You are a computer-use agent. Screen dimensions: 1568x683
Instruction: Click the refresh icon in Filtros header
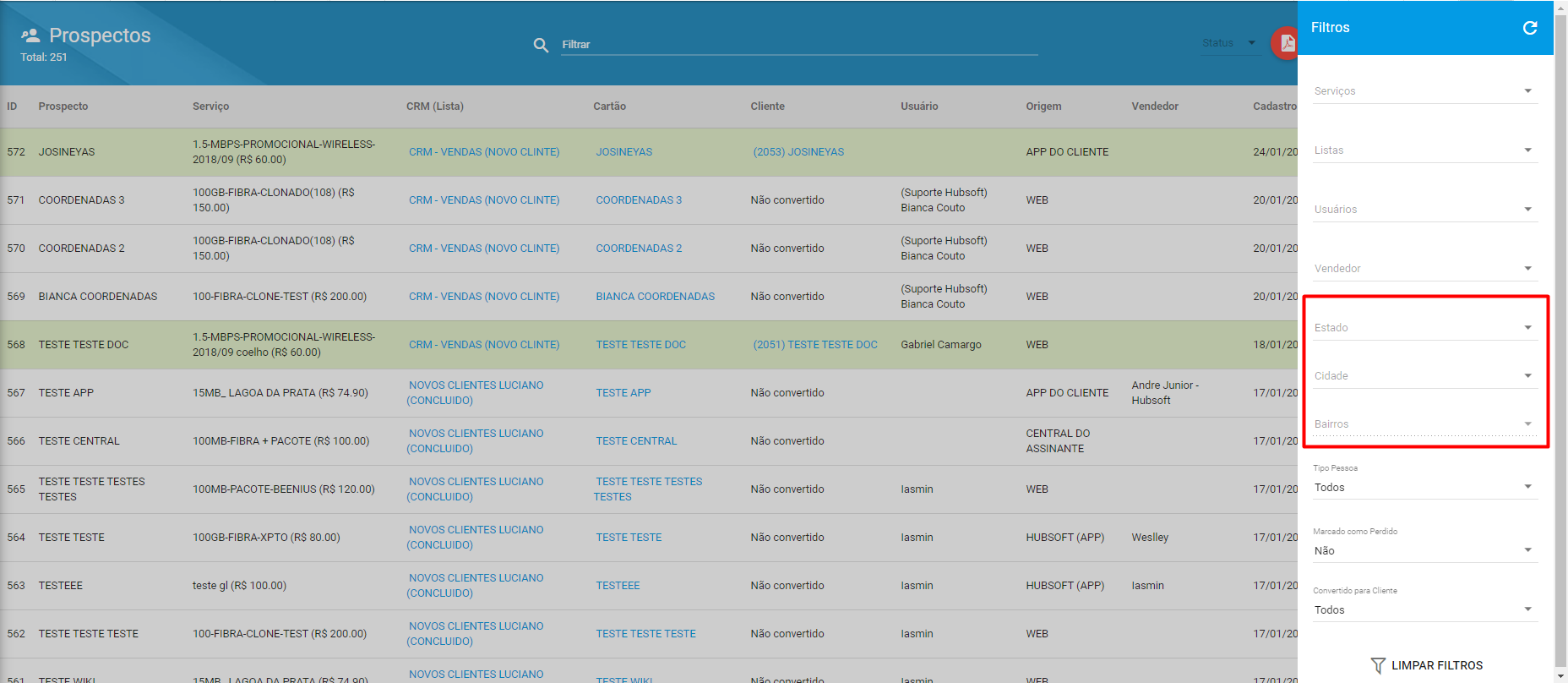[1529, 28]
